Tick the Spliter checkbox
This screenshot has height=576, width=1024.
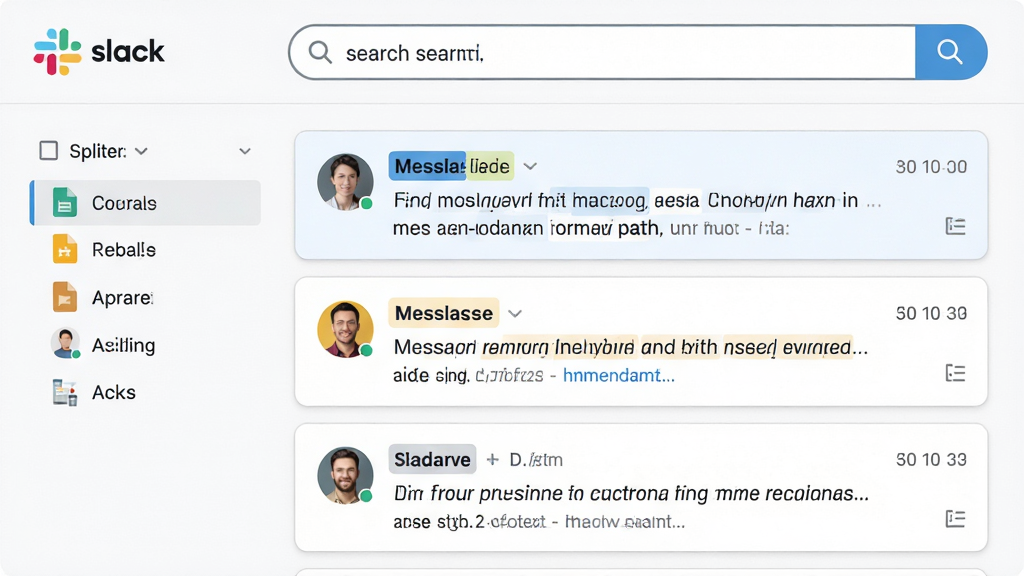click(48, 151)
